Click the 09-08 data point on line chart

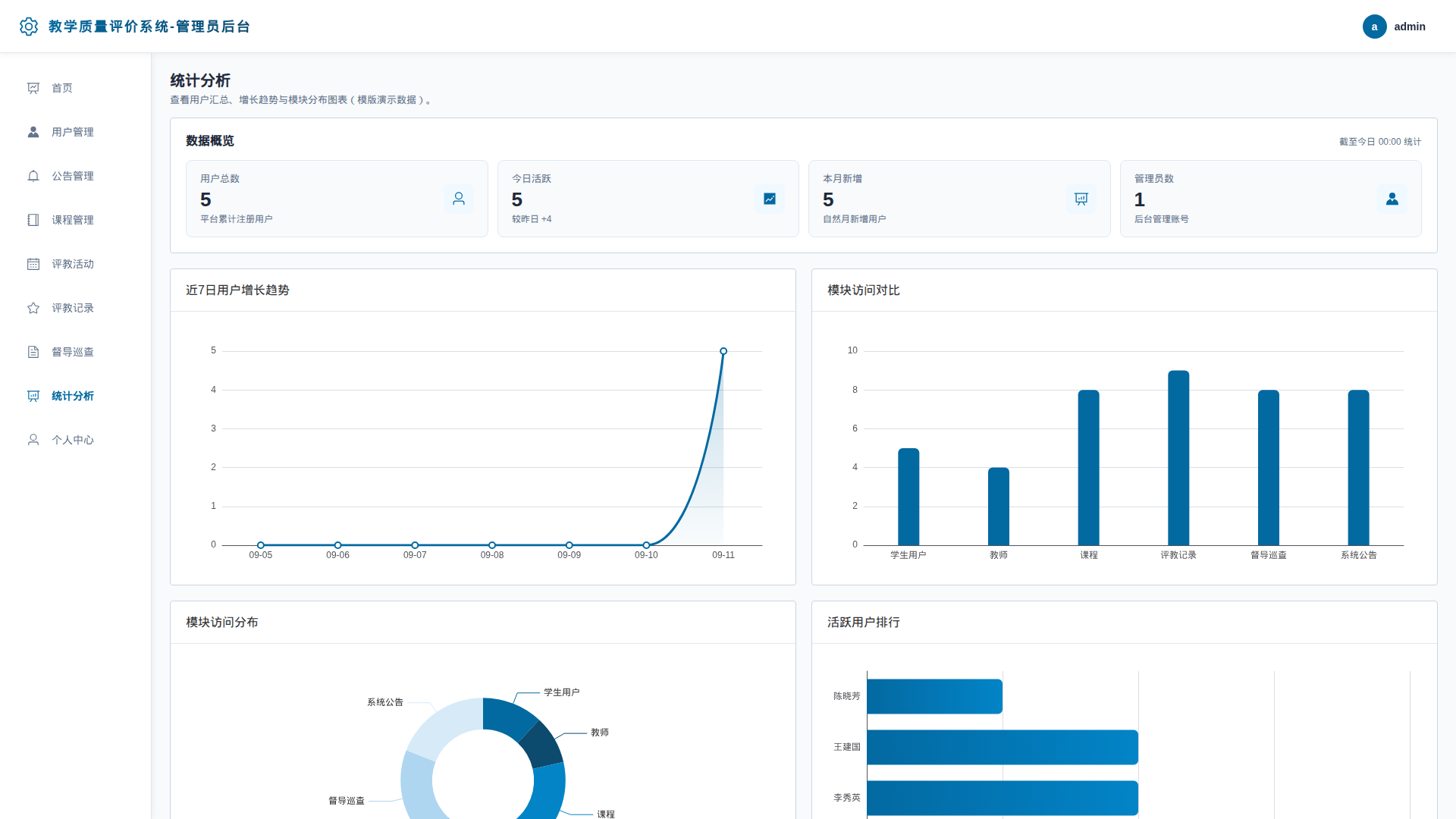coord(492,545)
